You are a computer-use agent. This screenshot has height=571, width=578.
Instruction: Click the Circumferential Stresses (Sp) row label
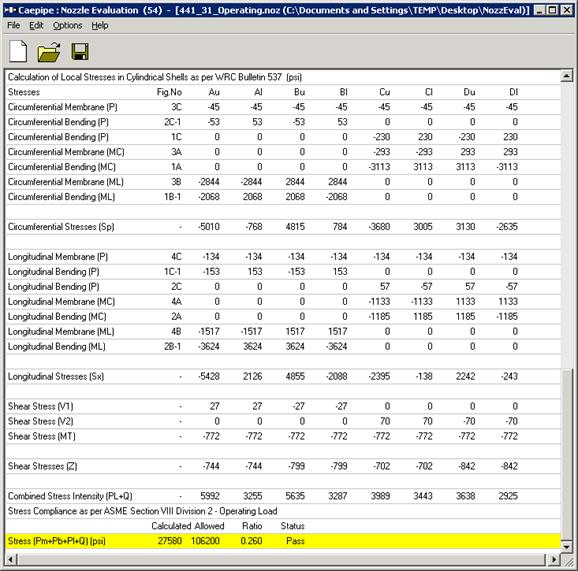[x=61, y=226]
